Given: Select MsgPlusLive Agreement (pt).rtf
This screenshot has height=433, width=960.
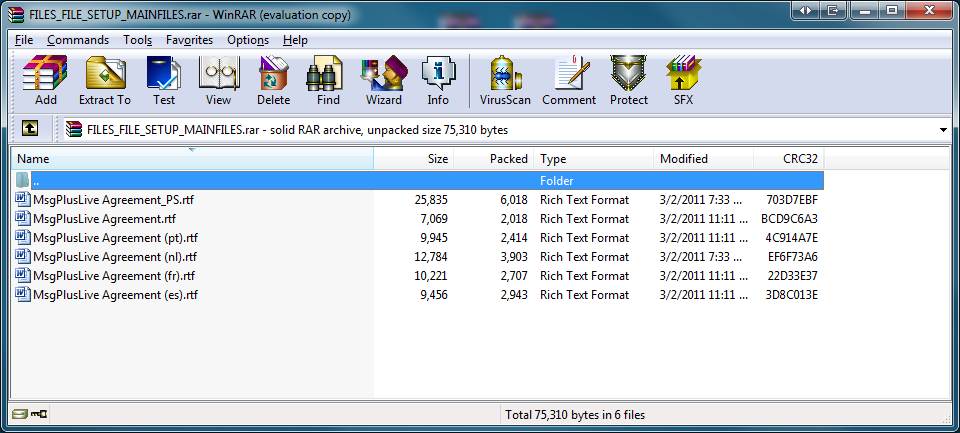Looking at the screenshot, I should [x=418, y=238].
